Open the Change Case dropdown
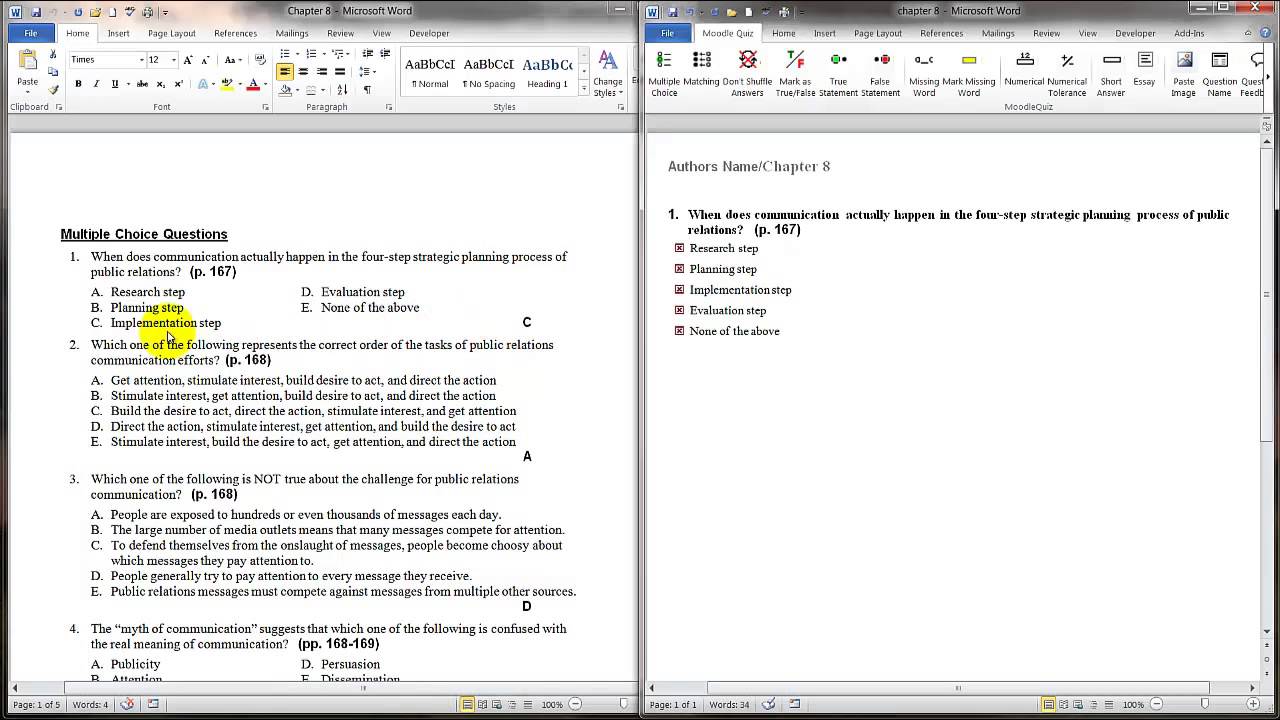 tap(232, 60)
